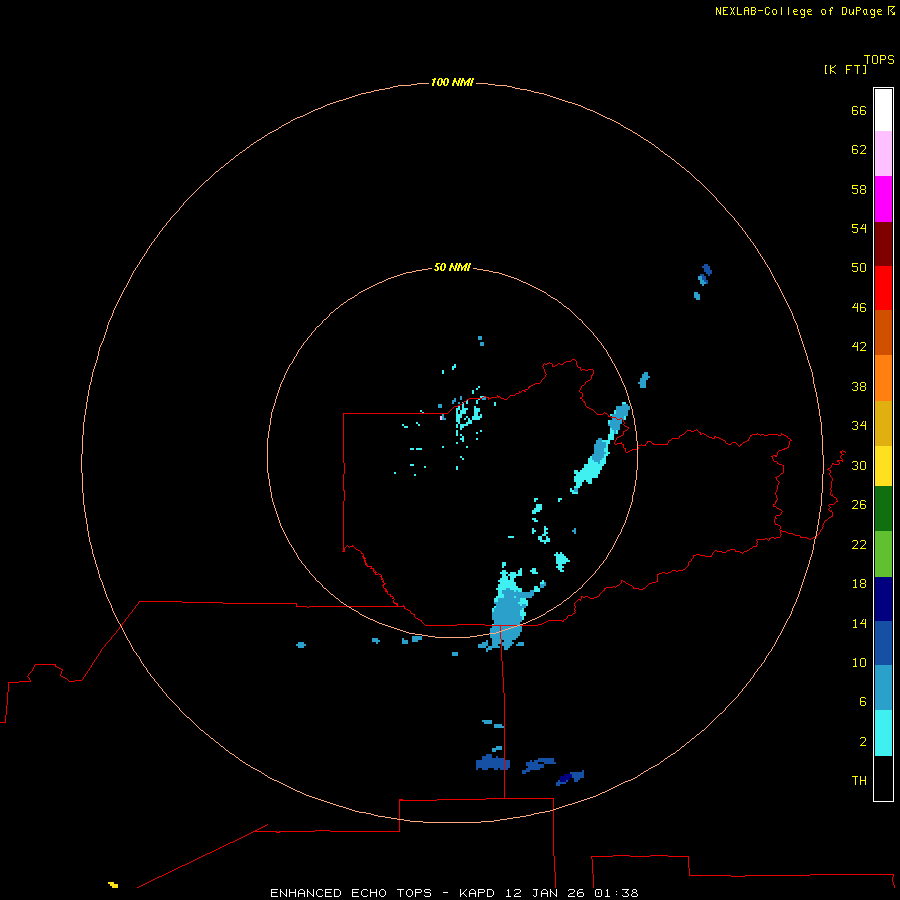Click the 58 legend value
Viewport: 900px width, 900px height.
(859, 189)
